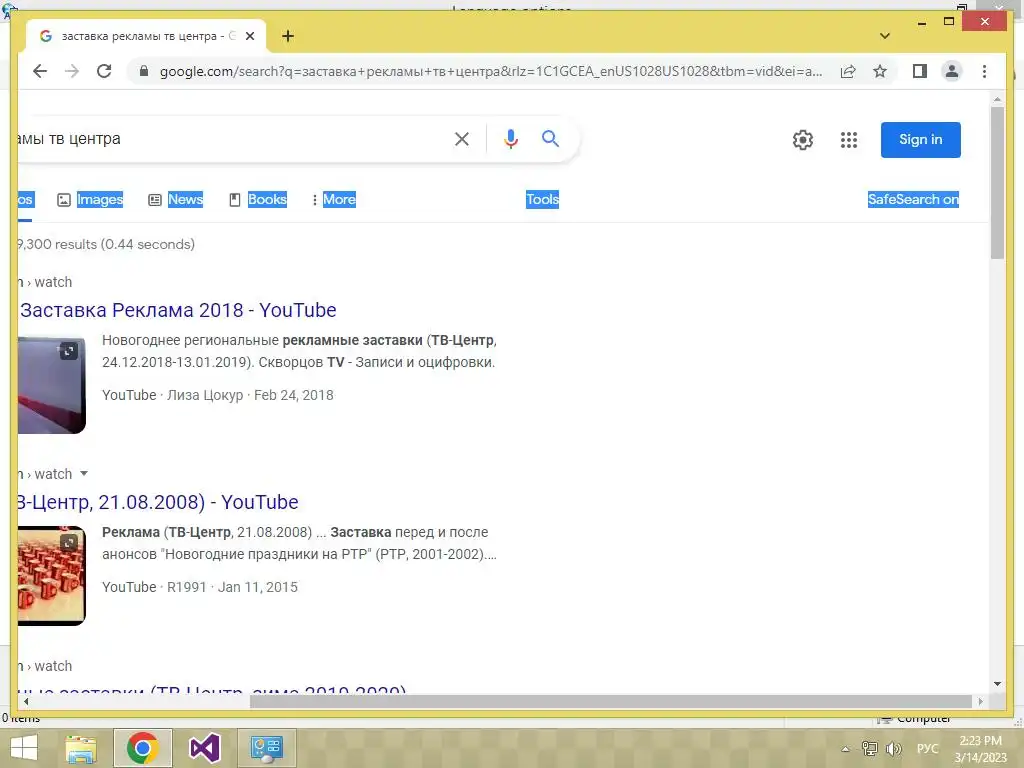Click the YouTube · R1991 · Jan 11, 2015 line
The width and height of the screenshot is (1024, 768).
[x=200, y=587]
